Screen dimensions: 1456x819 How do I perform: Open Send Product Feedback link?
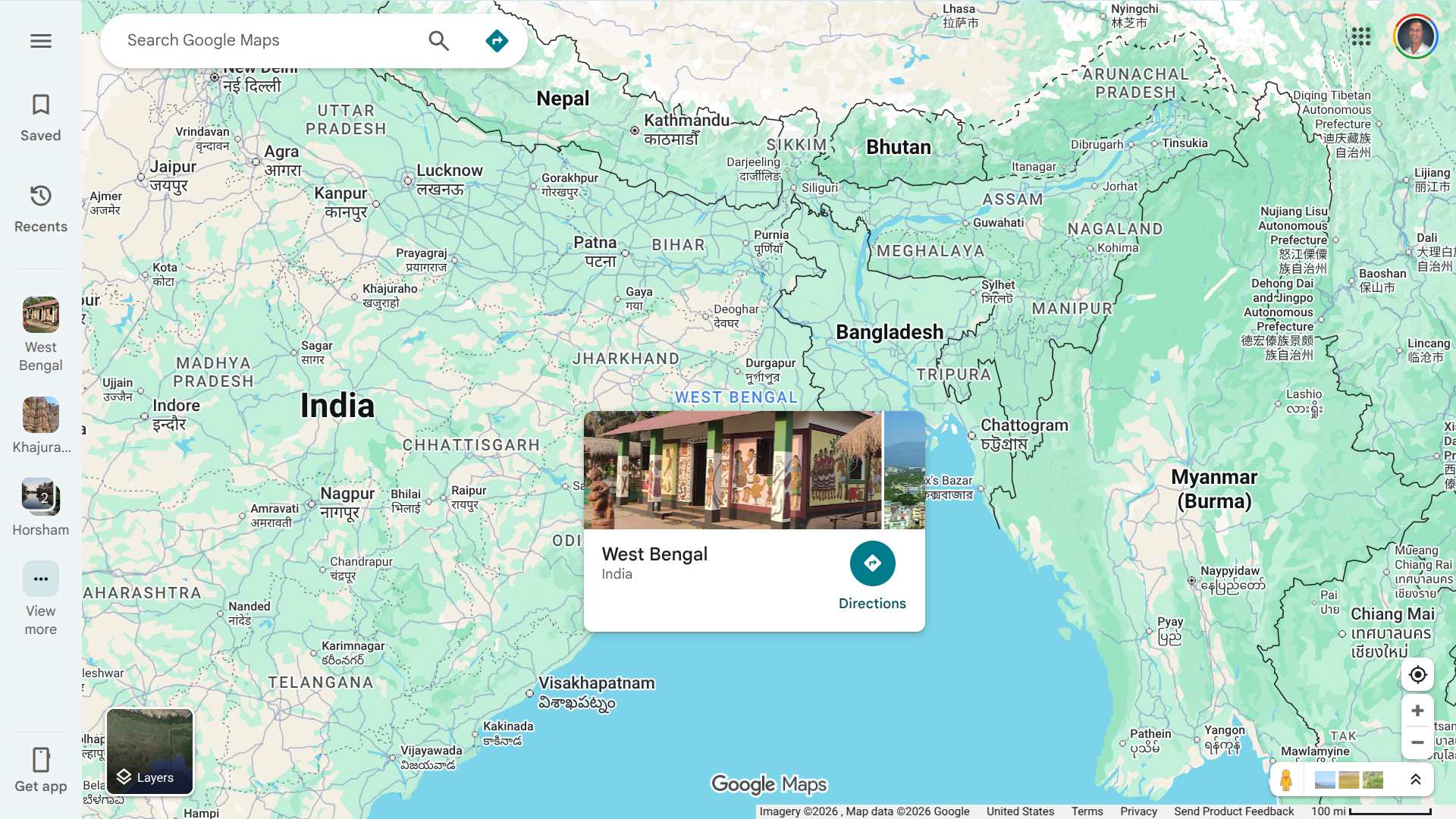point(1234,811)
